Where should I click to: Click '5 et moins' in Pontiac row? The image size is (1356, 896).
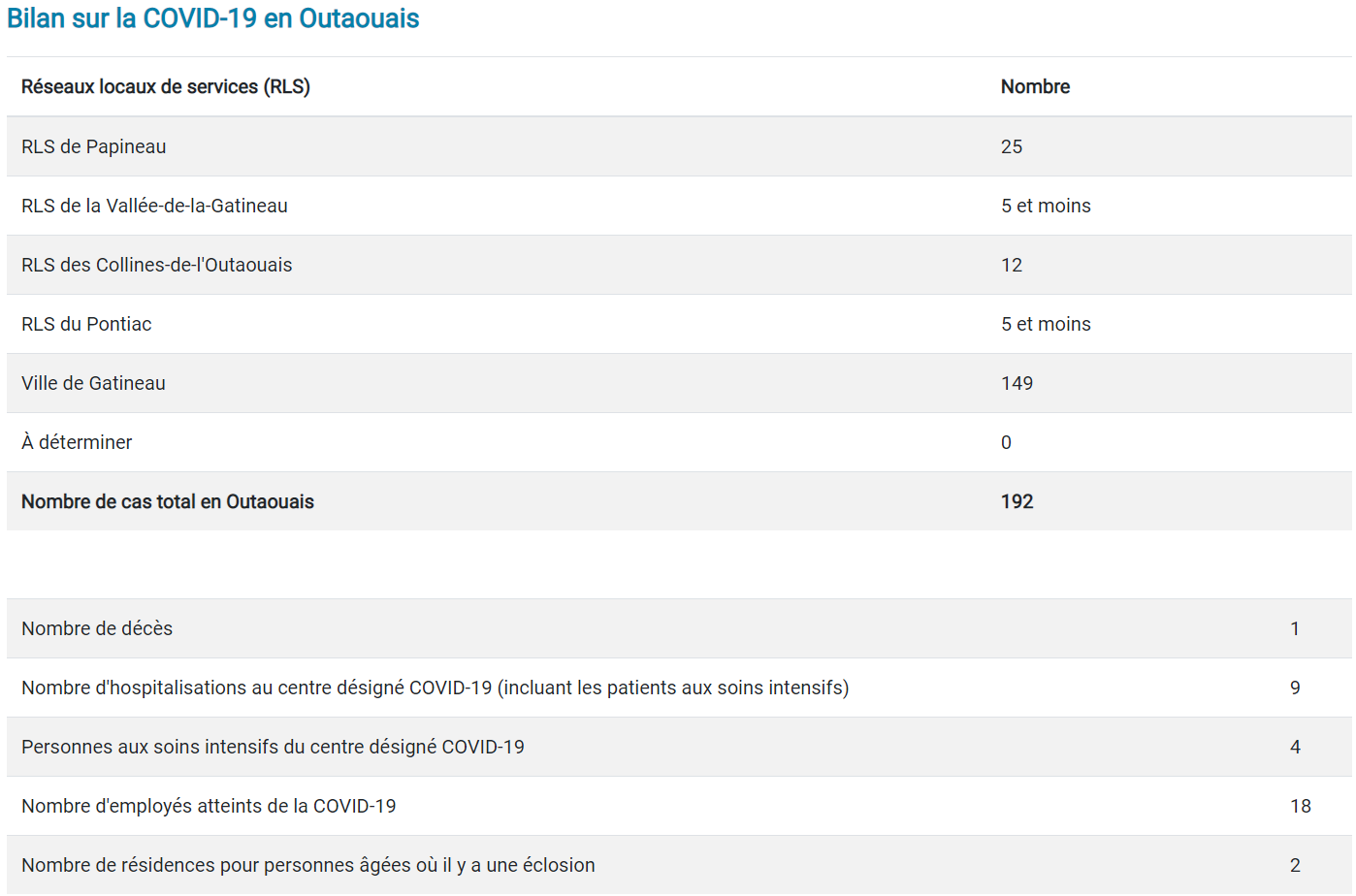pyautogui.click(x=1046, y=324)
